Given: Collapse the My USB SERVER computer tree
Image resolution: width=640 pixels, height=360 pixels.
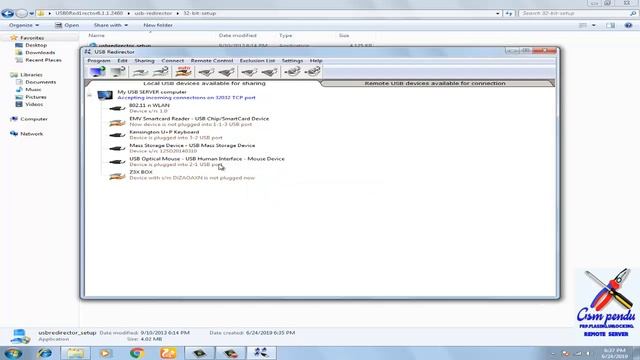Looking at the screenshot, I should tap(89, 95).
